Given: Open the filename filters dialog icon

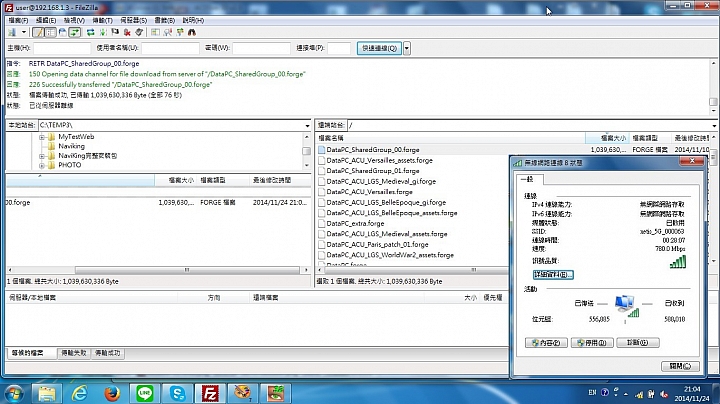Looking at the screenshot, I should pos(155,32).
